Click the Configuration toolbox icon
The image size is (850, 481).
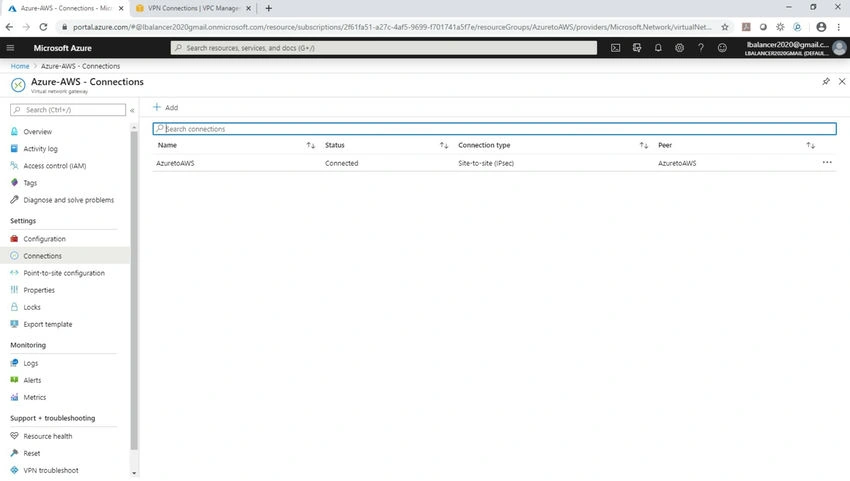(x=14, y=239)
